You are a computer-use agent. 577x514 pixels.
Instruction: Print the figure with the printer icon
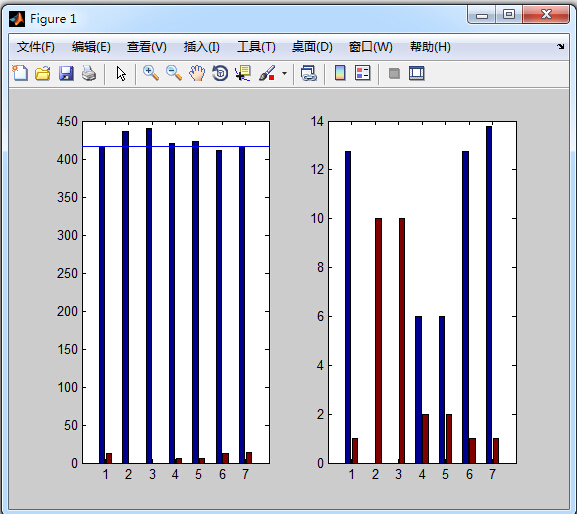pos(89,73)
